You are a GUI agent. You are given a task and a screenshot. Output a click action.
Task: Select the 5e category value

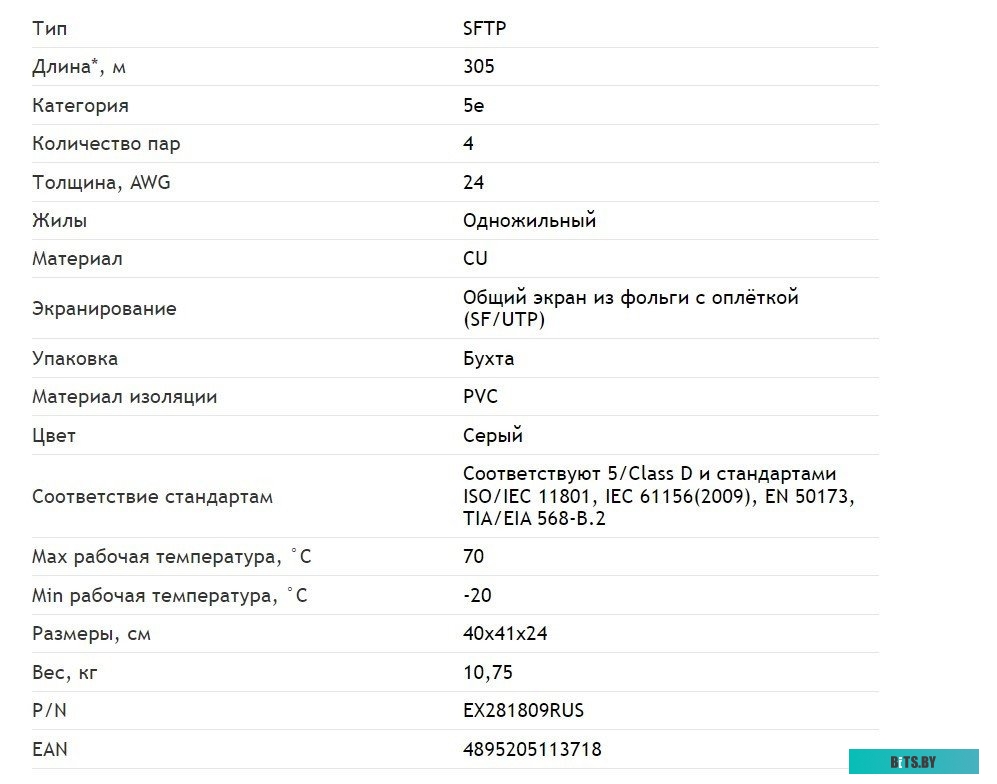coord(473,106)
